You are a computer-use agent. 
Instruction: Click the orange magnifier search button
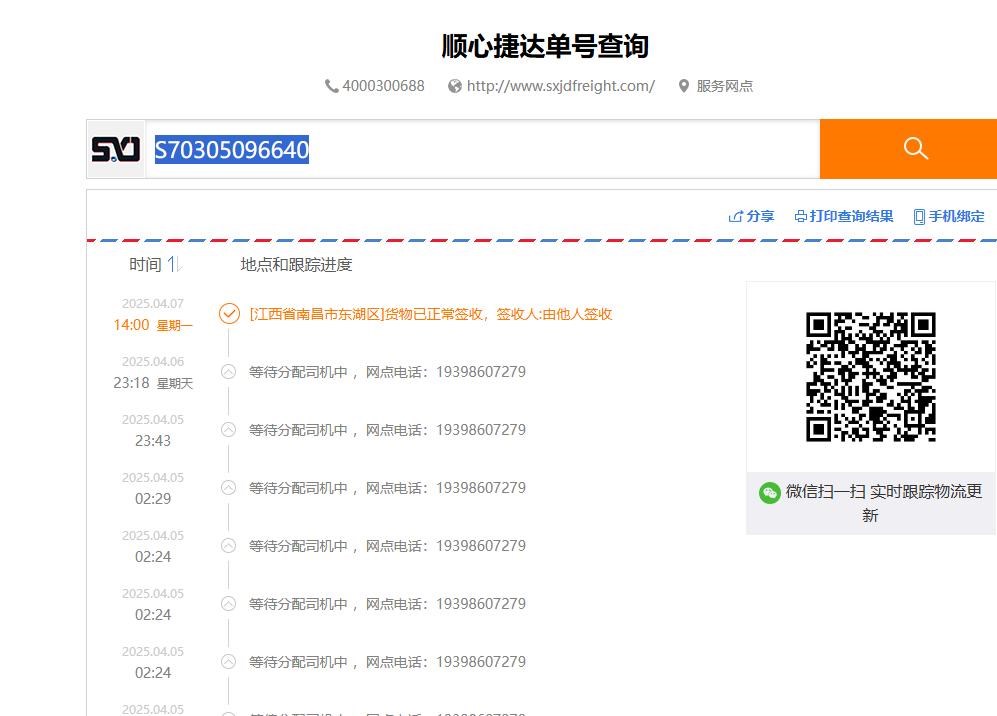(915, 149)
